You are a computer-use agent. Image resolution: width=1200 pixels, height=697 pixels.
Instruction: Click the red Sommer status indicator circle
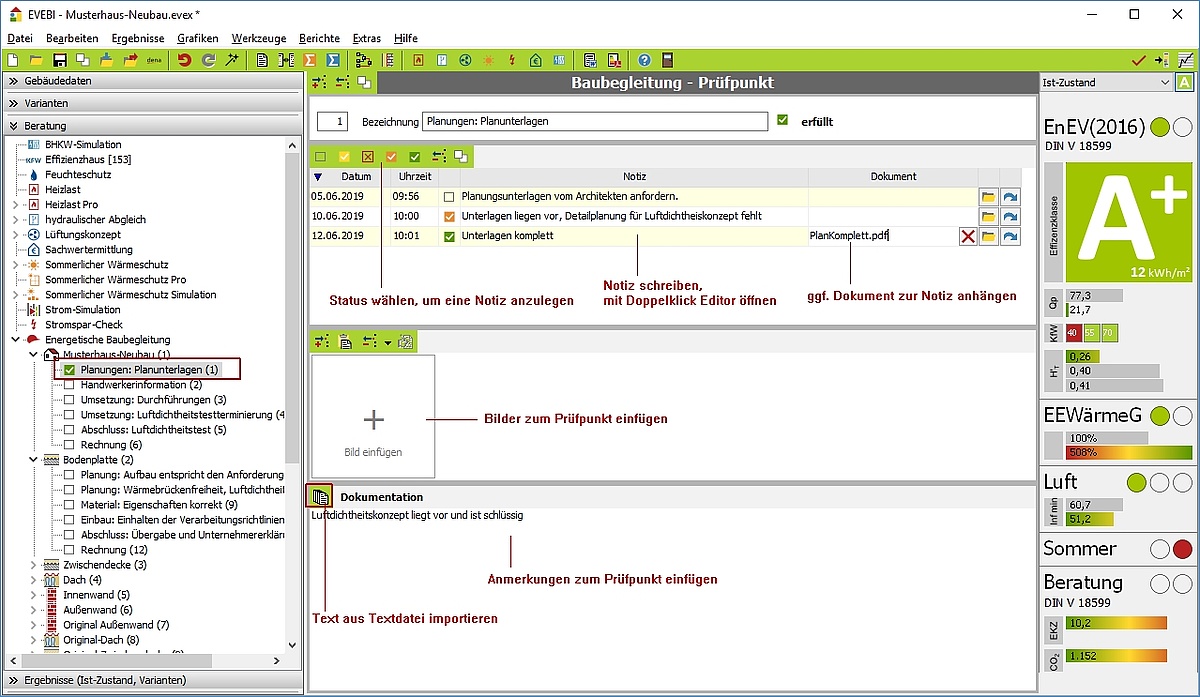(x=1182, y=549)
